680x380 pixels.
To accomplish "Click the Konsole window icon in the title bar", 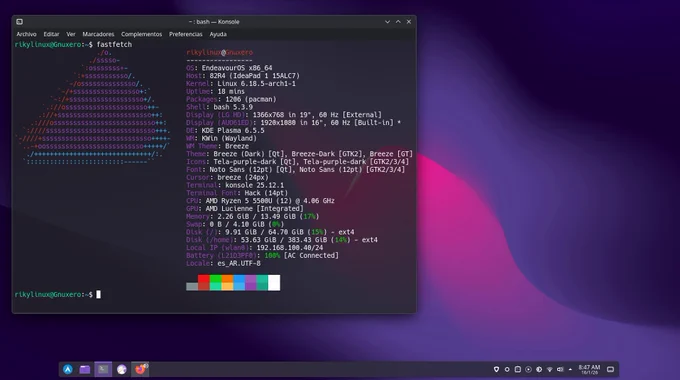I will tap(20, 22).
